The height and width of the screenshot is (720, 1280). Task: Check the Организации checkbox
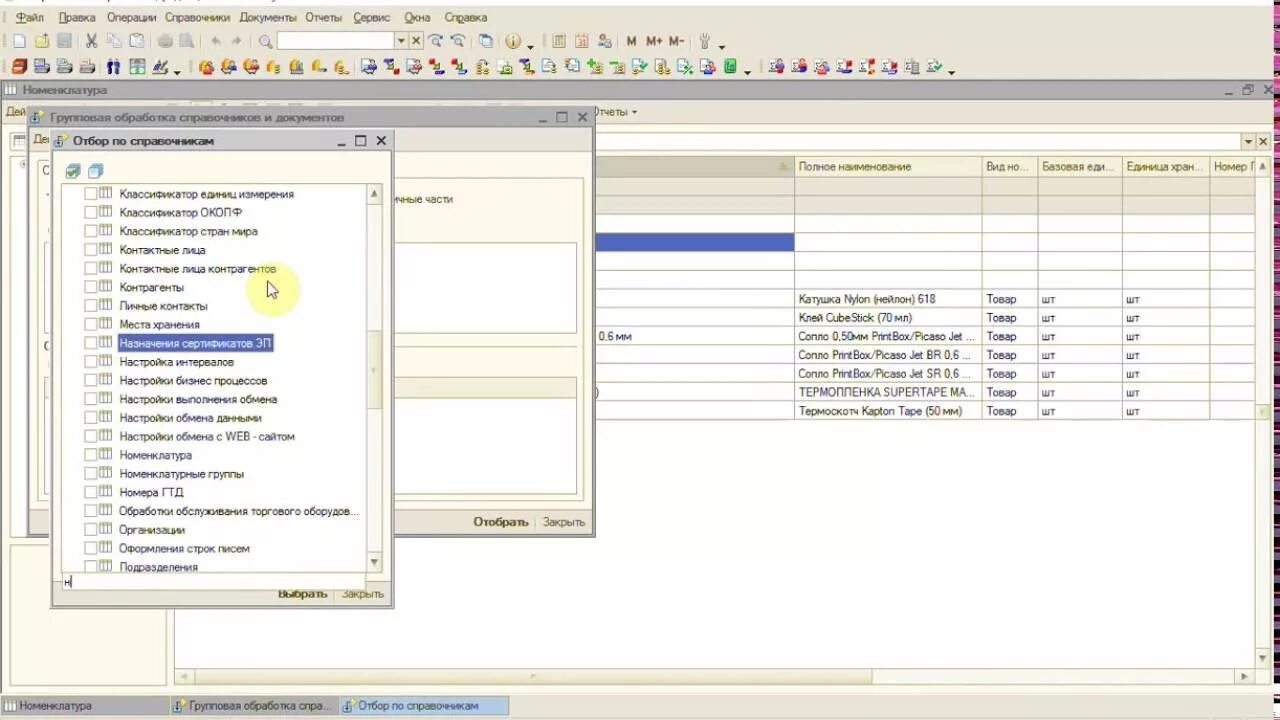(x=91, y=530)
